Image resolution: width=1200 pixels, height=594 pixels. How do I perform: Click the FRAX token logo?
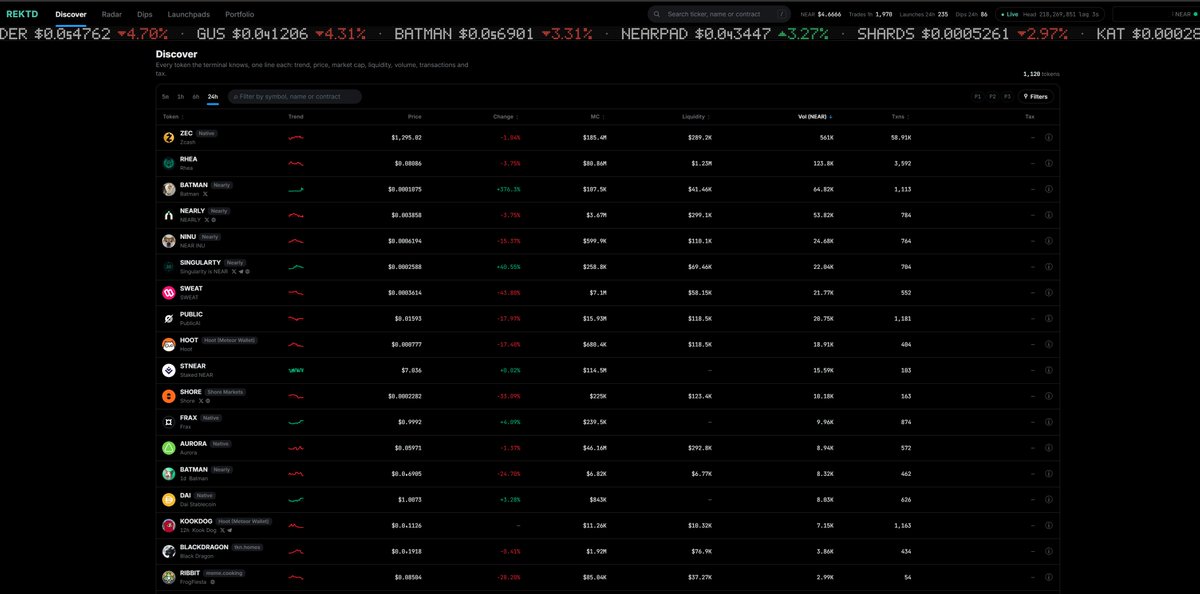[169, 422]
